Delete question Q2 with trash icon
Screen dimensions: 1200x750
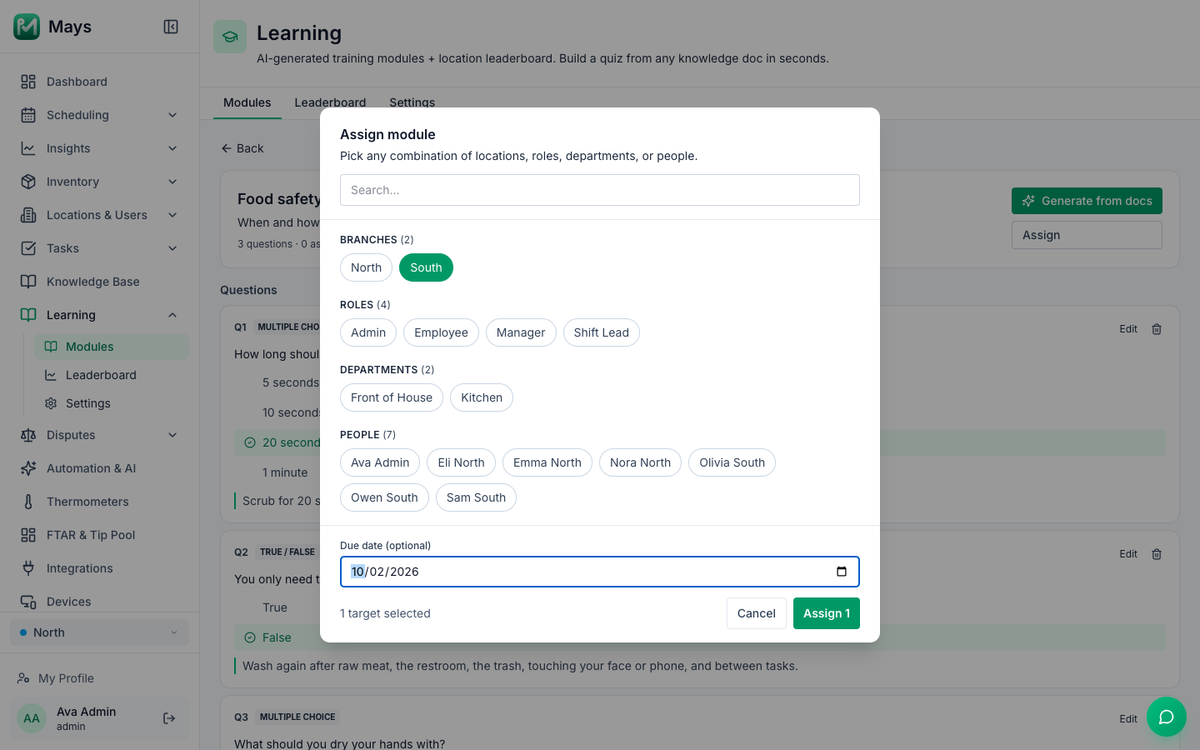pyautogui.click(x=1157, y=554)
